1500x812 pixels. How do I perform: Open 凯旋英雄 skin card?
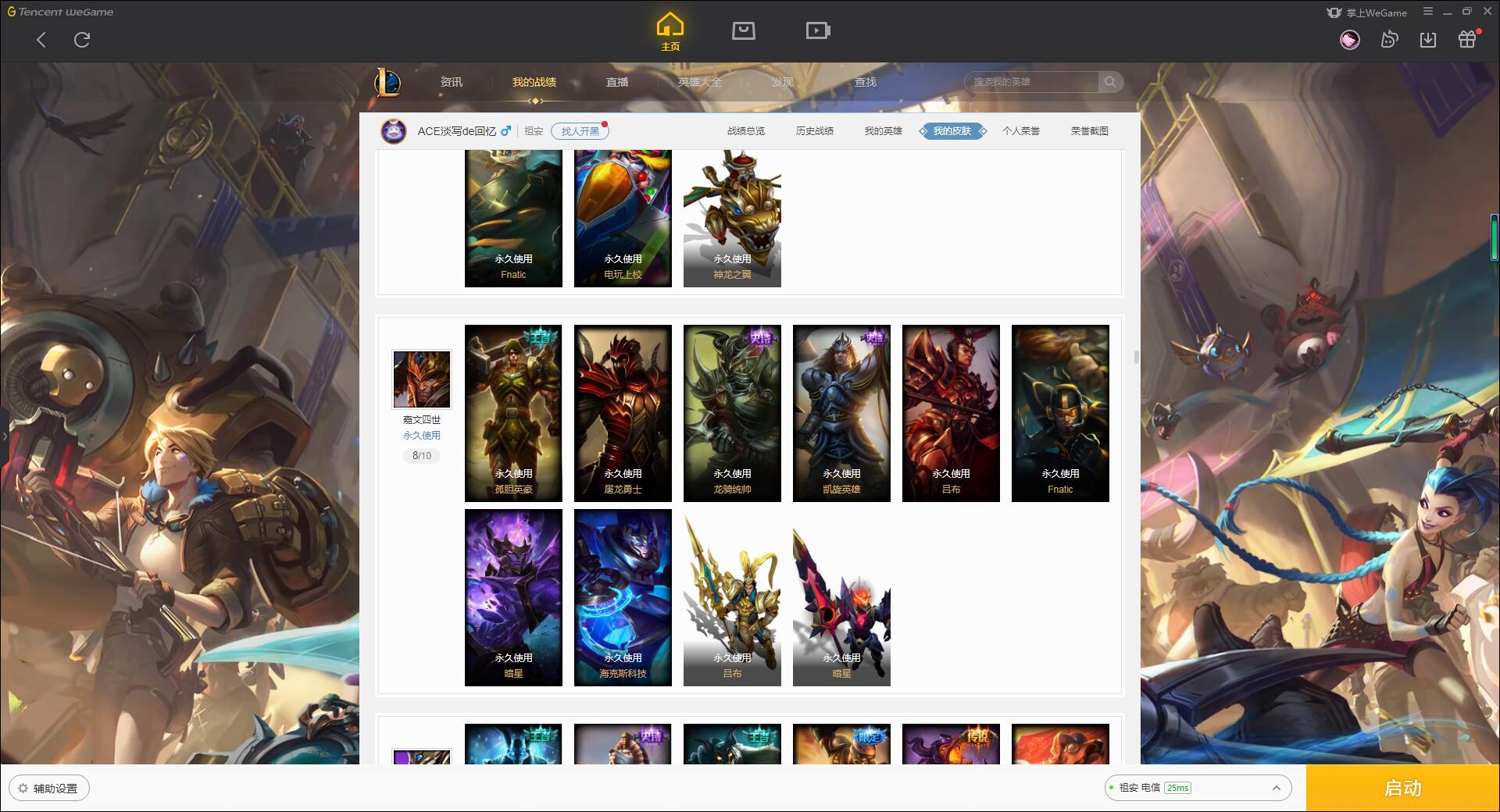841,413
